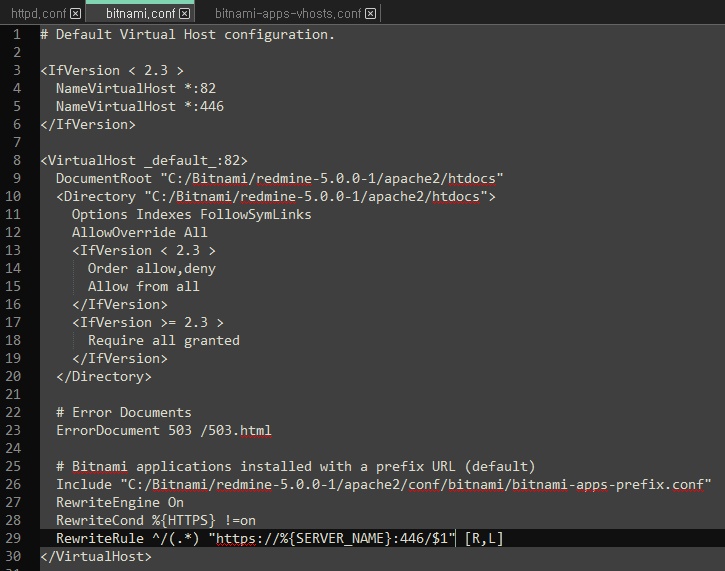Screen dimensions: 725x571
Task: Click 'RewriteCond %{HTTPS} !=on' line
Action: [x=156, y=521]
